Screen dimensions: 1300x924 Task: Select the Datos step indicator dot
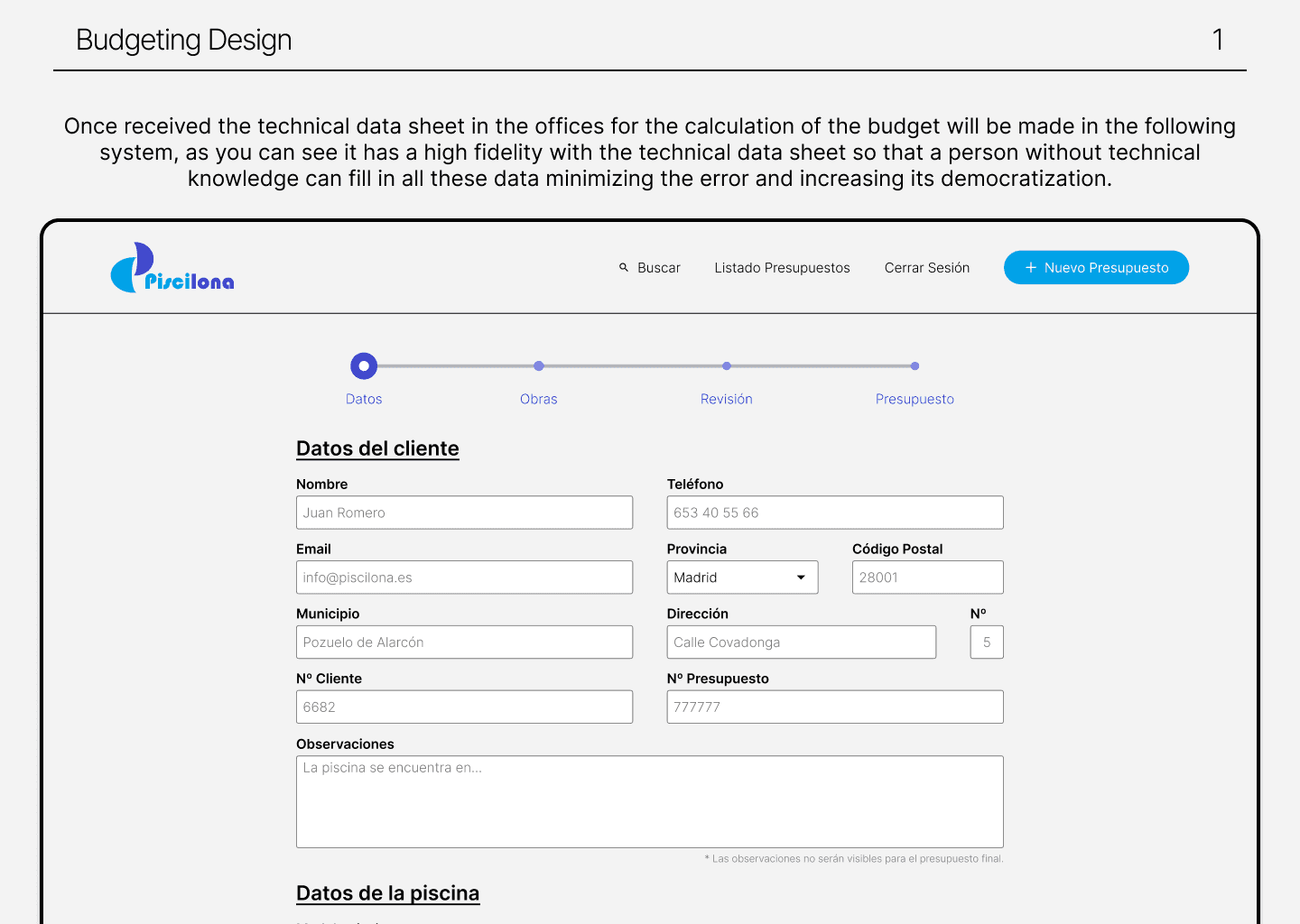point(364,365)
